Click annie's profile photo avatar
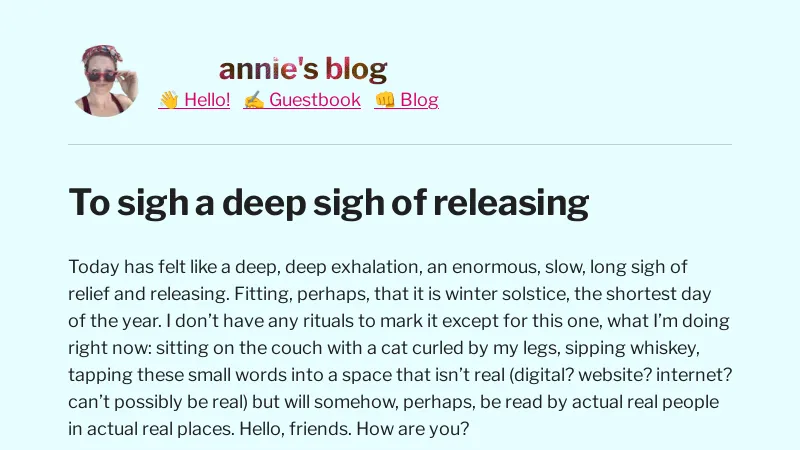 point(105,81)
